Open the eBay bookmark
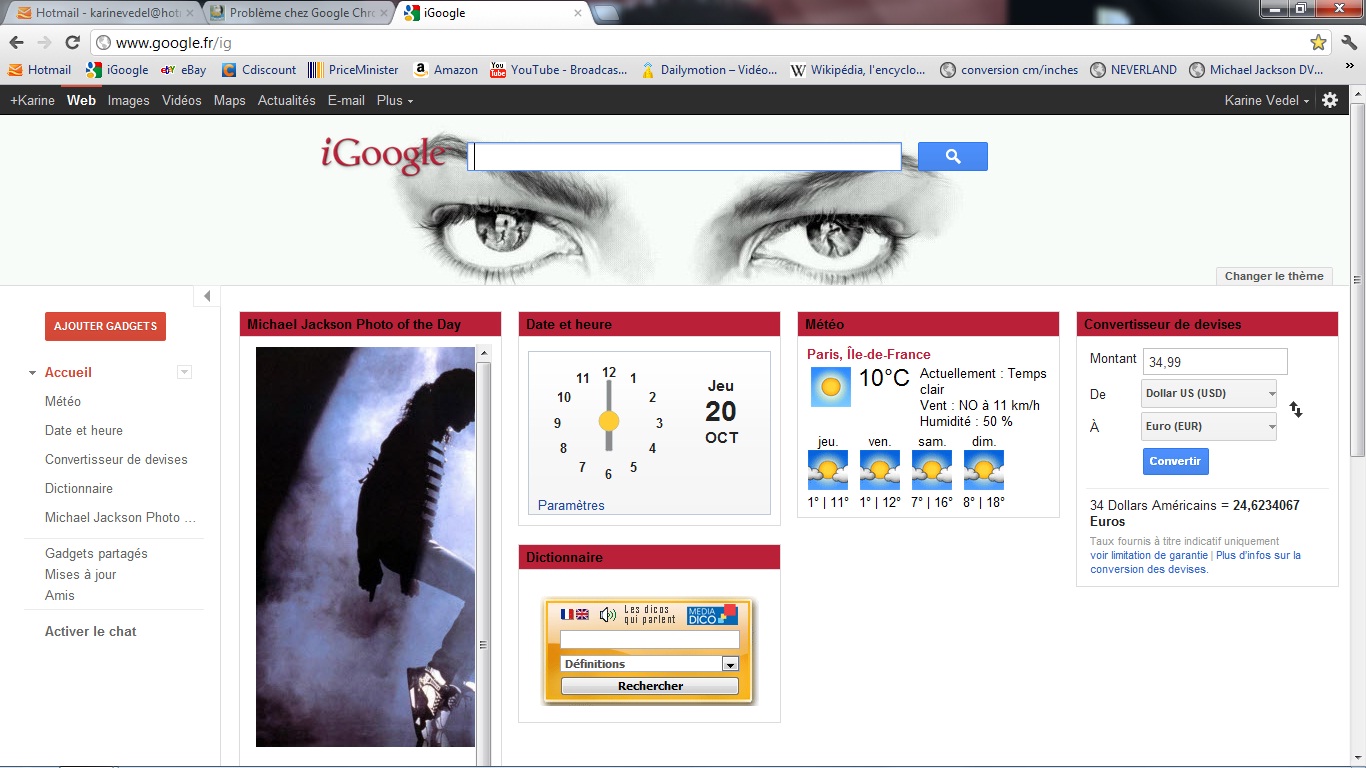 183,70
